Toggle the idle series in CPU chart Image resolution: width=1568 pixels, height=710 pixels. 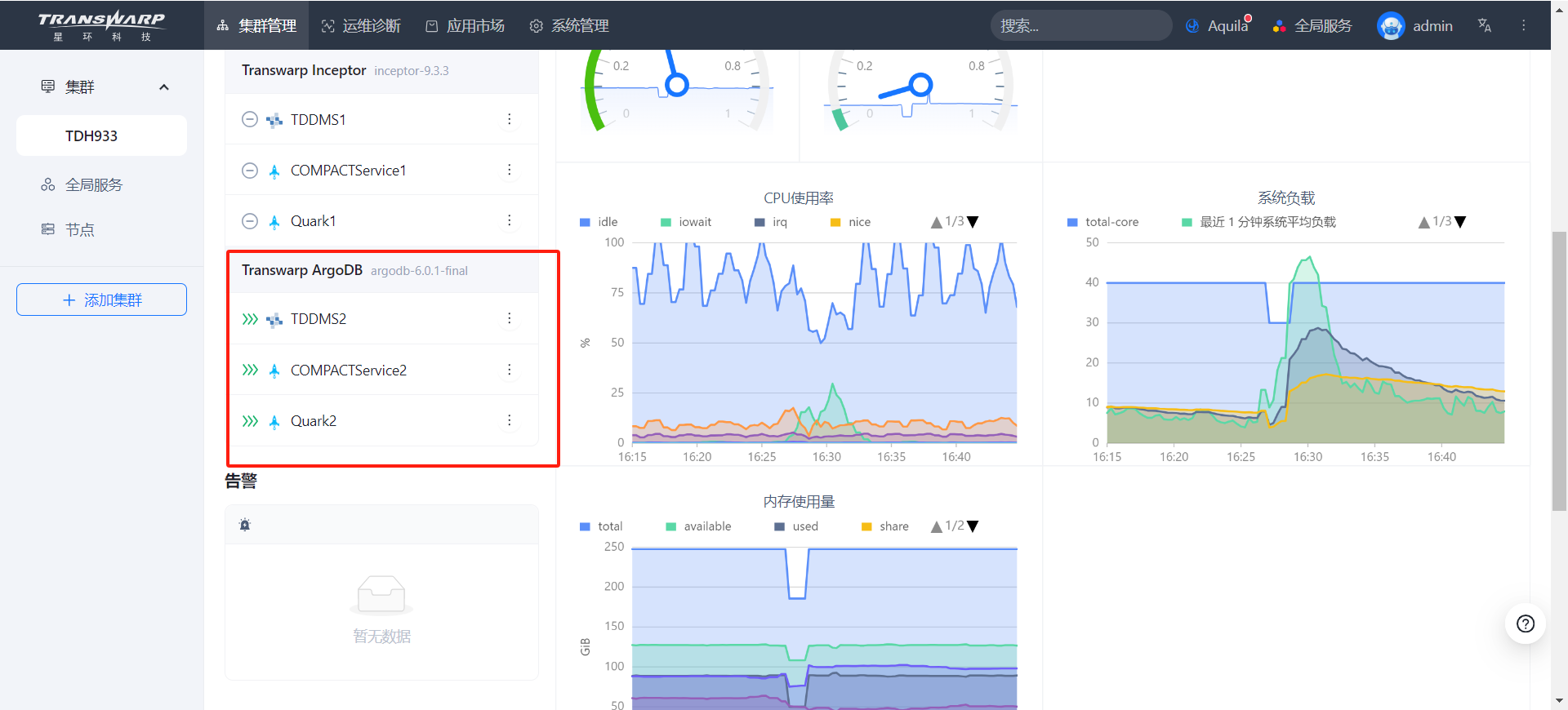pyautogui.click(x=599, y=222)
